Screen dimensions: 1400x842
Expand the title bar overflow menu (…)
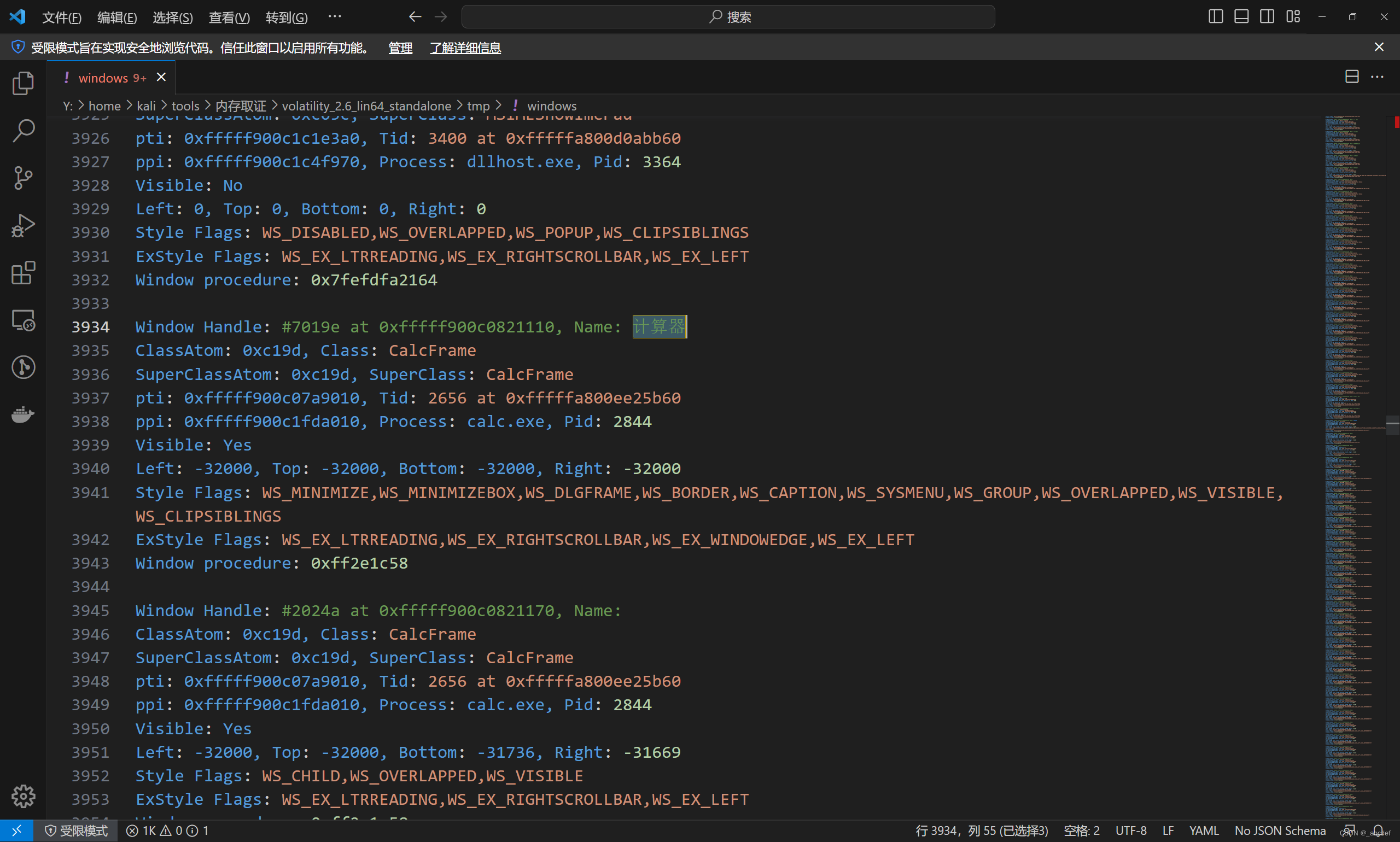(x=335, y=16)
